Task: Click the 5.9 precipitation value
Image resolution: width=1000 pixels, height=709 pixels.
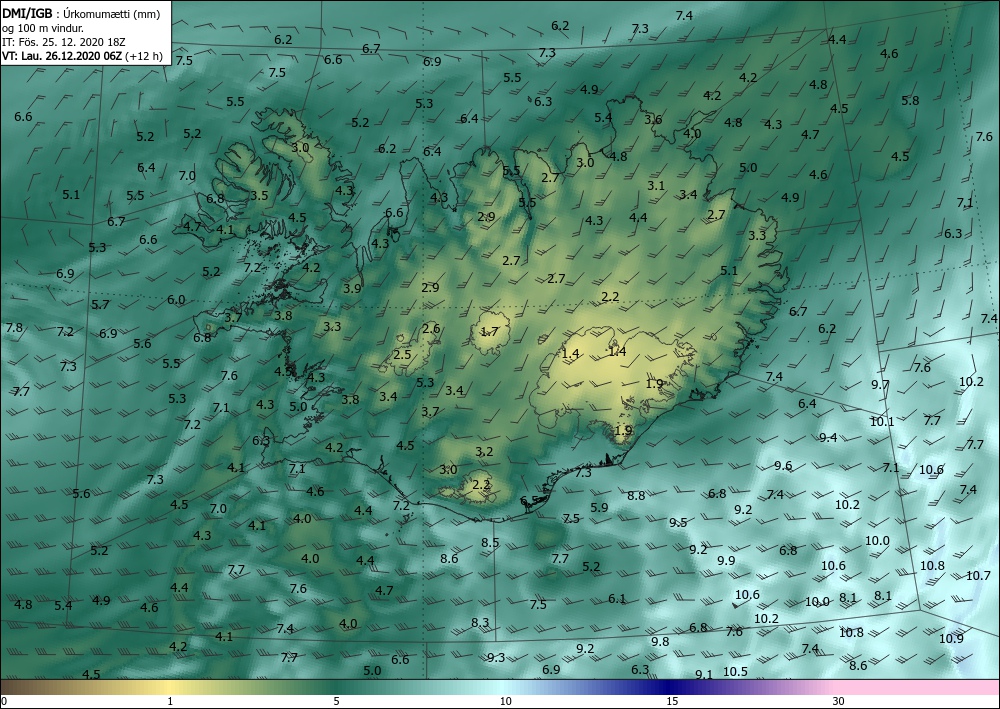Action: click(x=599, y=508)
